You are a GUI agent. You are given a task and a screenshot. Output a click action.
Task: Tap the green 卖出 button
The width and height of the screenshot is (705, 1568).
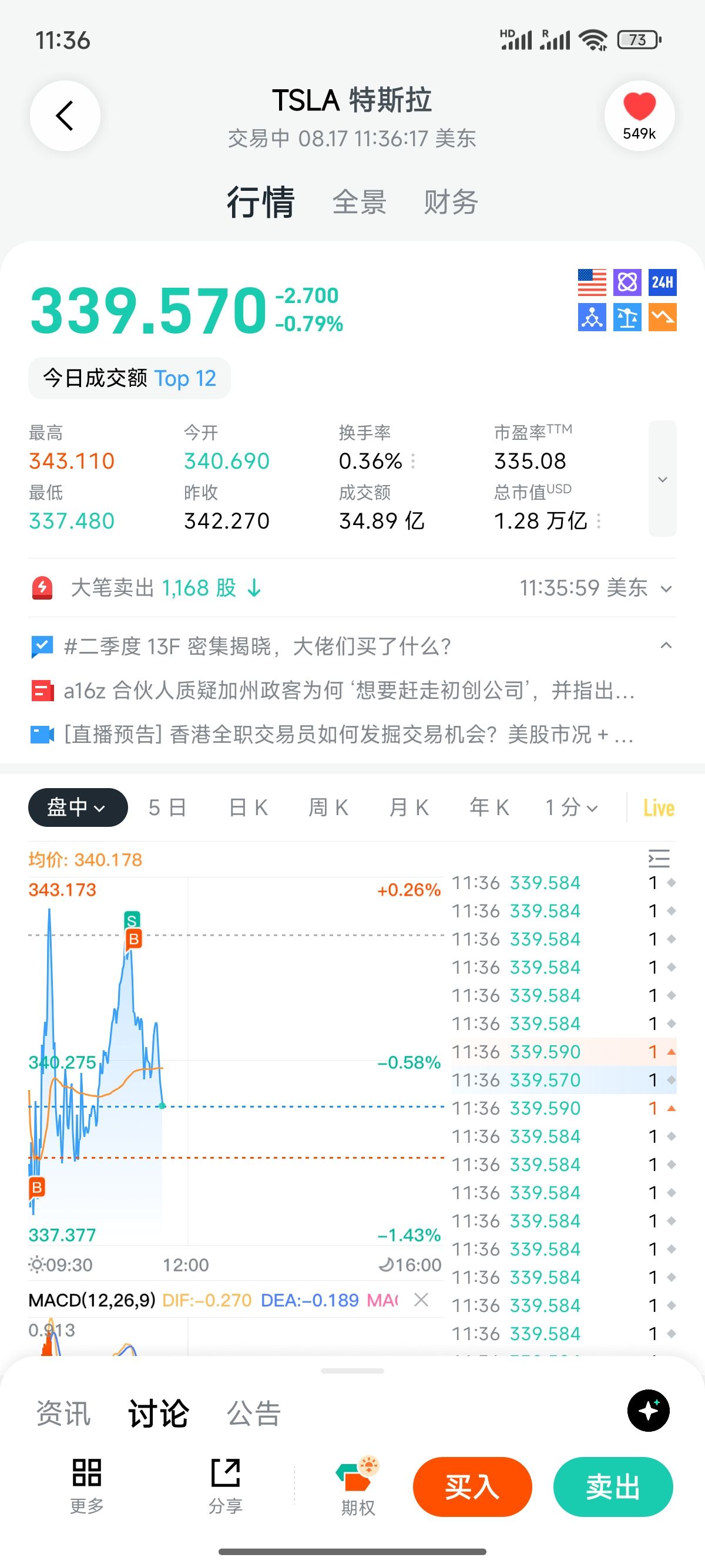613,1487
